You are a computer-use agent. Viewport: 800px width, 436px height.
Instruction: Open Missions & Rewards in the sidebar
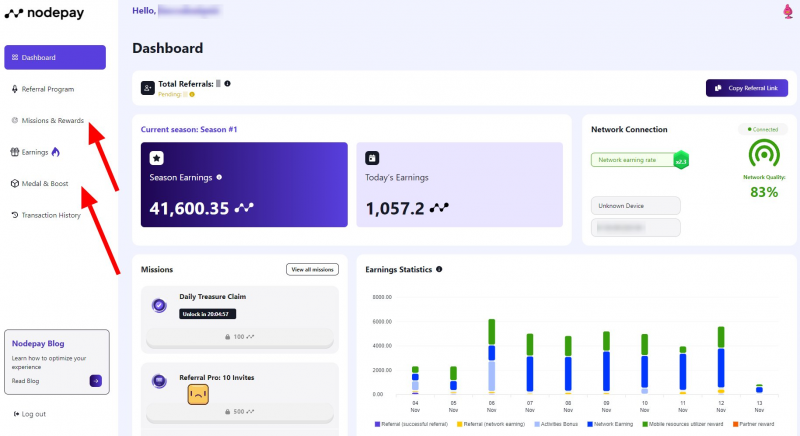click(x=52, y=120)
